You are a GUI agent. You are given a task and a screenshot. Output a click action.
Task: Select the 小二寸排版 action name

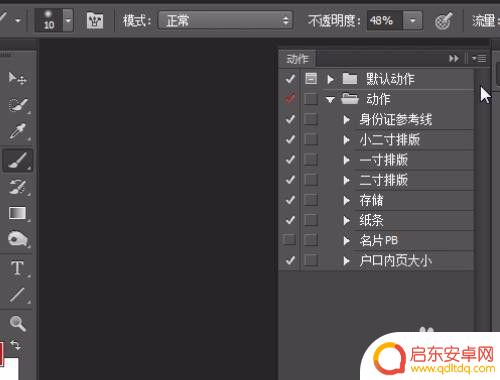coord(390,140)
